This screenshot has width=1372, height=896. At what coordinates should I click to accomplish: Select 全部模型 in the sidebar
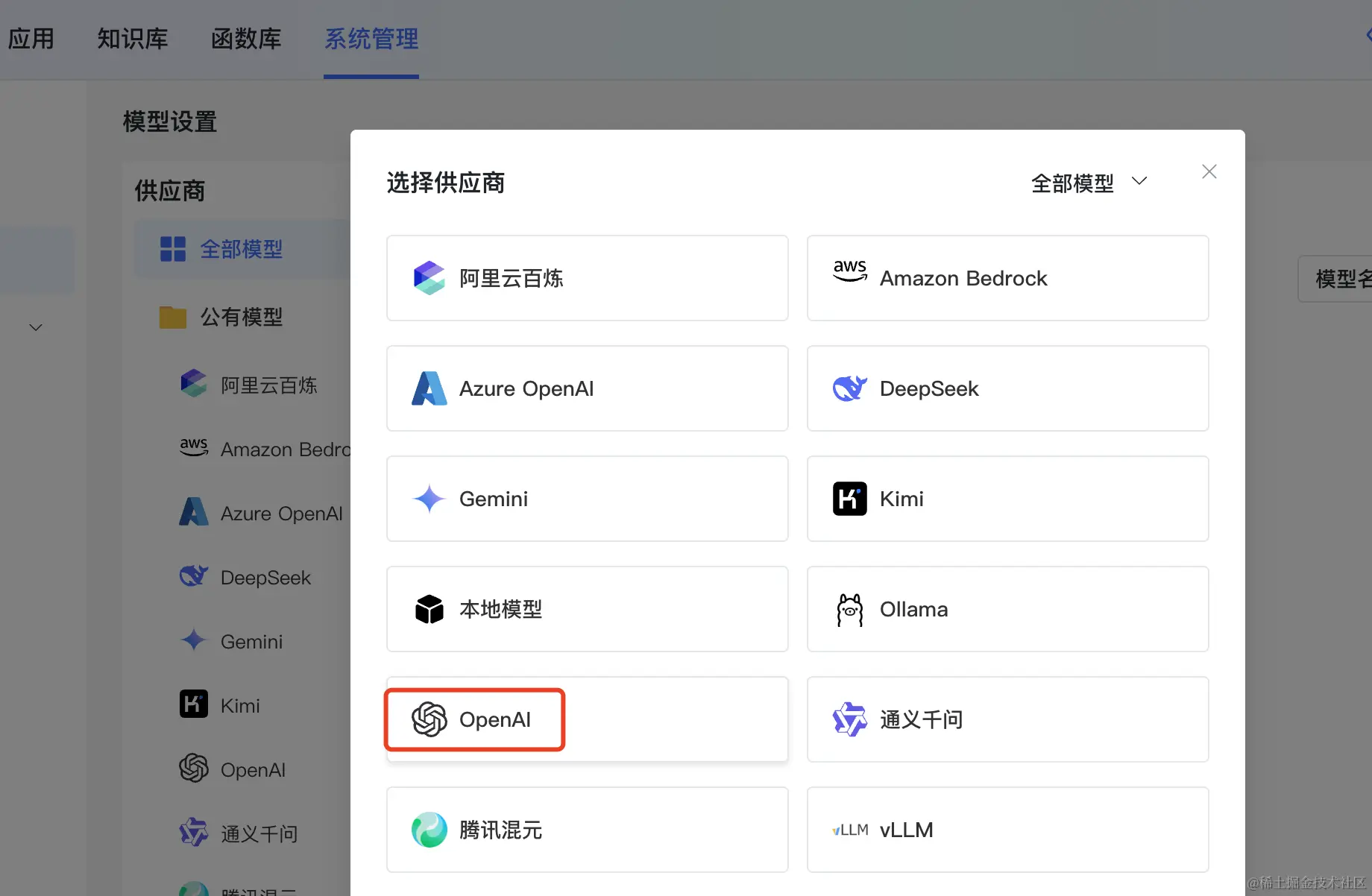[242, 249]
